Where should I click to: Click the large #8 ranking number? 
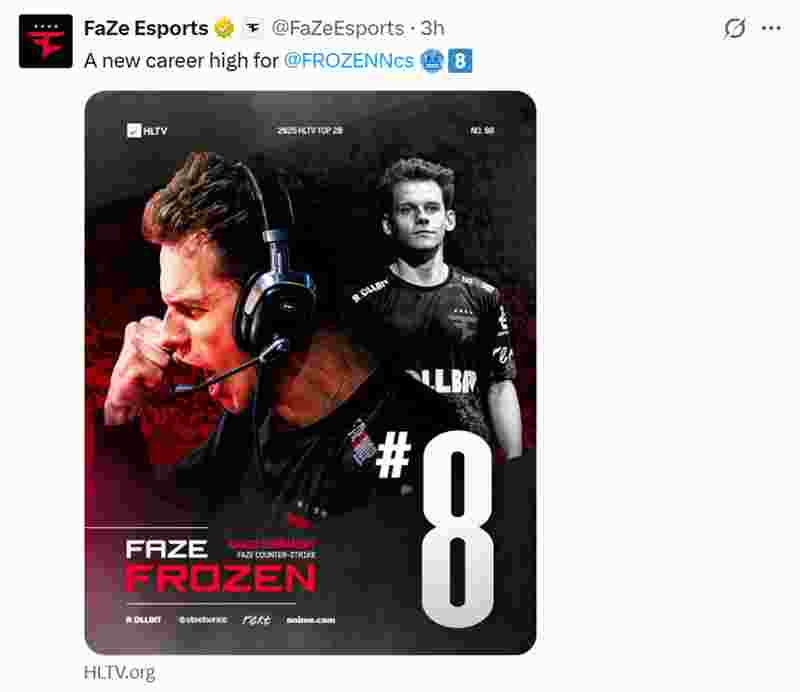pyautogui.click(x=437, y=526)
